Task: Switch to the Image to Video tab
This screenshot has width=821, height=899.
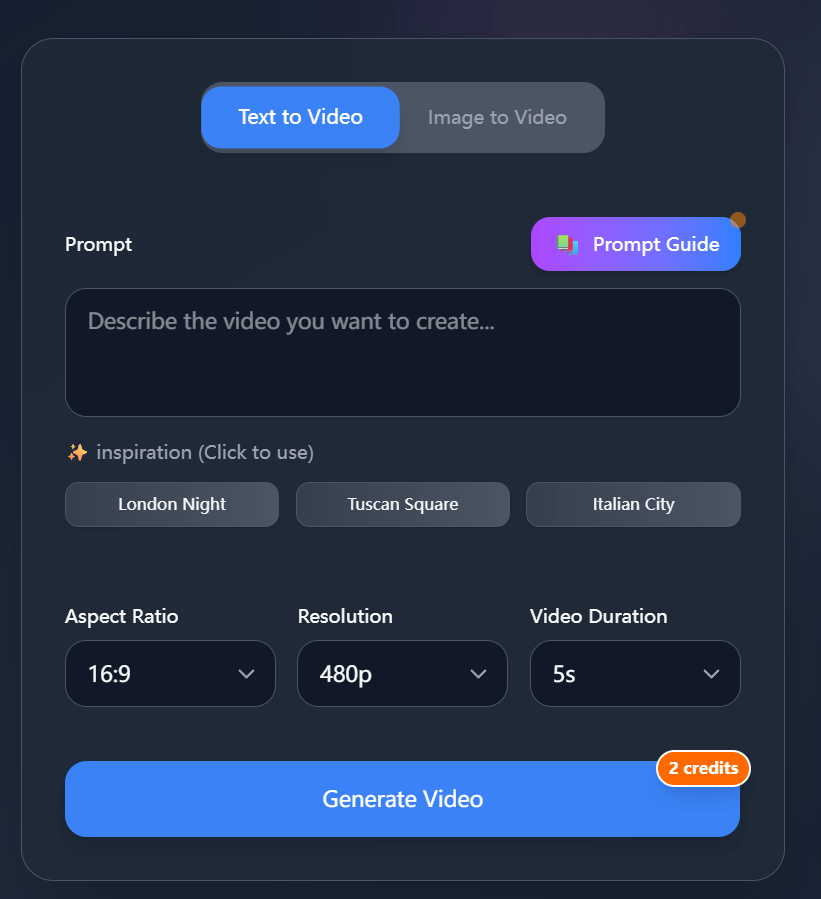Action: point(497,117)
